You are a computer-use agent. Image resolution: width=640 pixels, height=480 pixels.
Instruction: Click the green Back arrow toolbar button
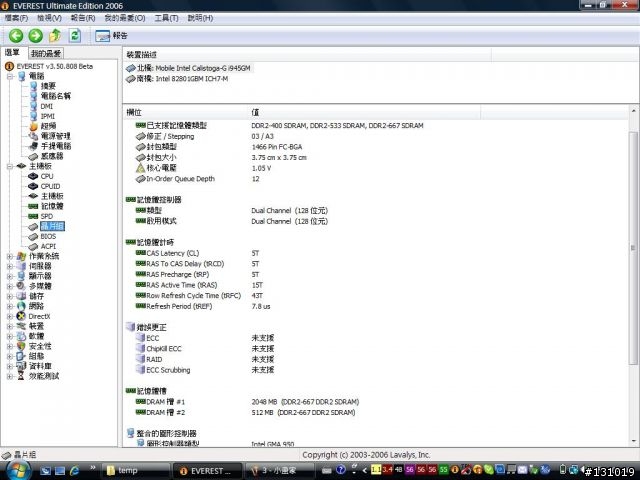point(16,36)
